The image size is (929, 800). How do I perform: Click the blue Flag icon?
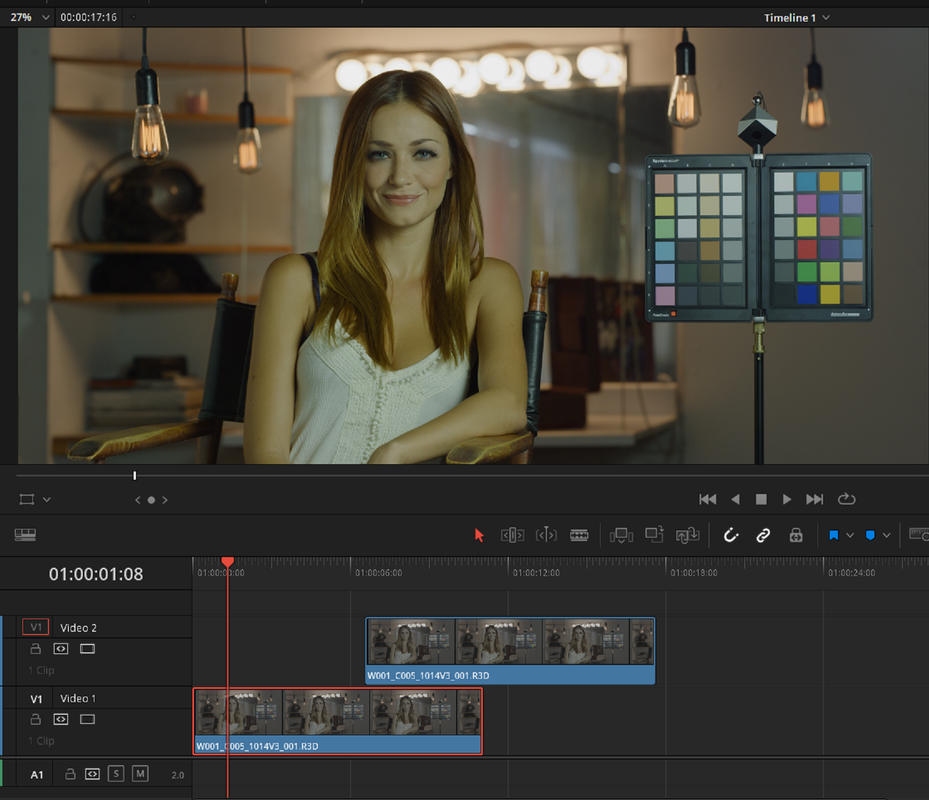pos(834,536)
